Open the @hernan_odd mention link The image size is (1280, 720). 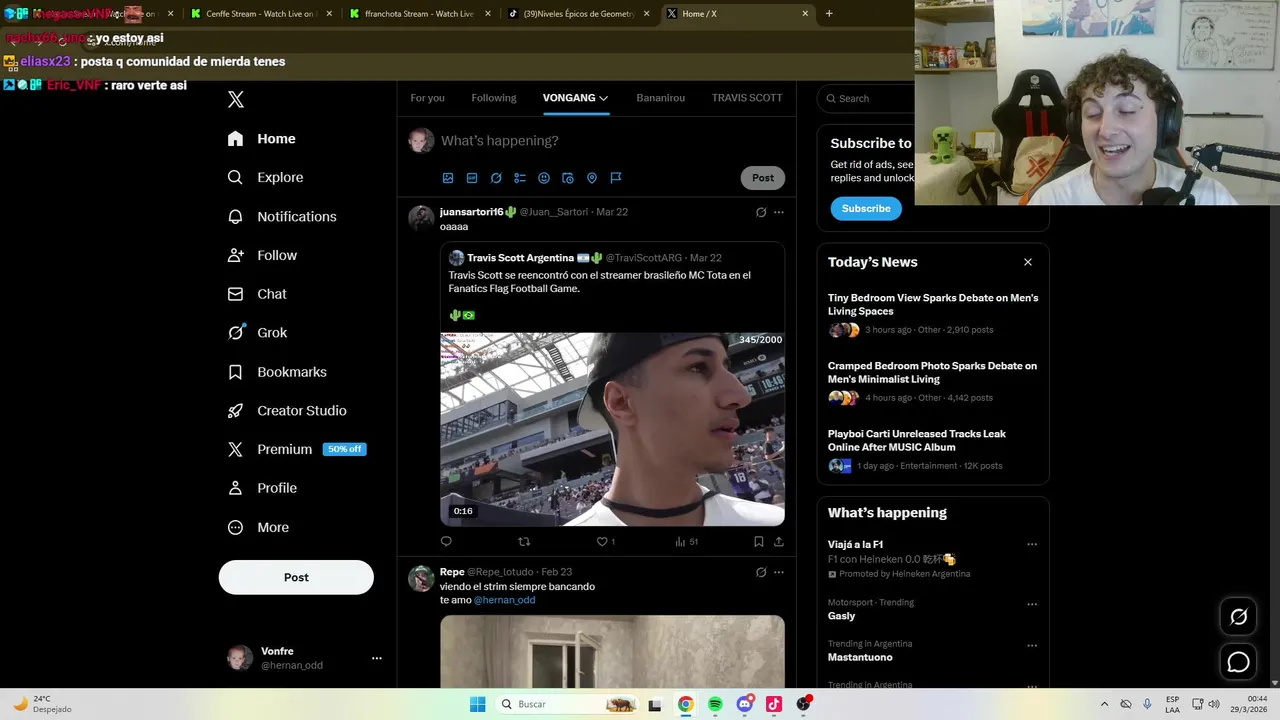coord(504,600)
